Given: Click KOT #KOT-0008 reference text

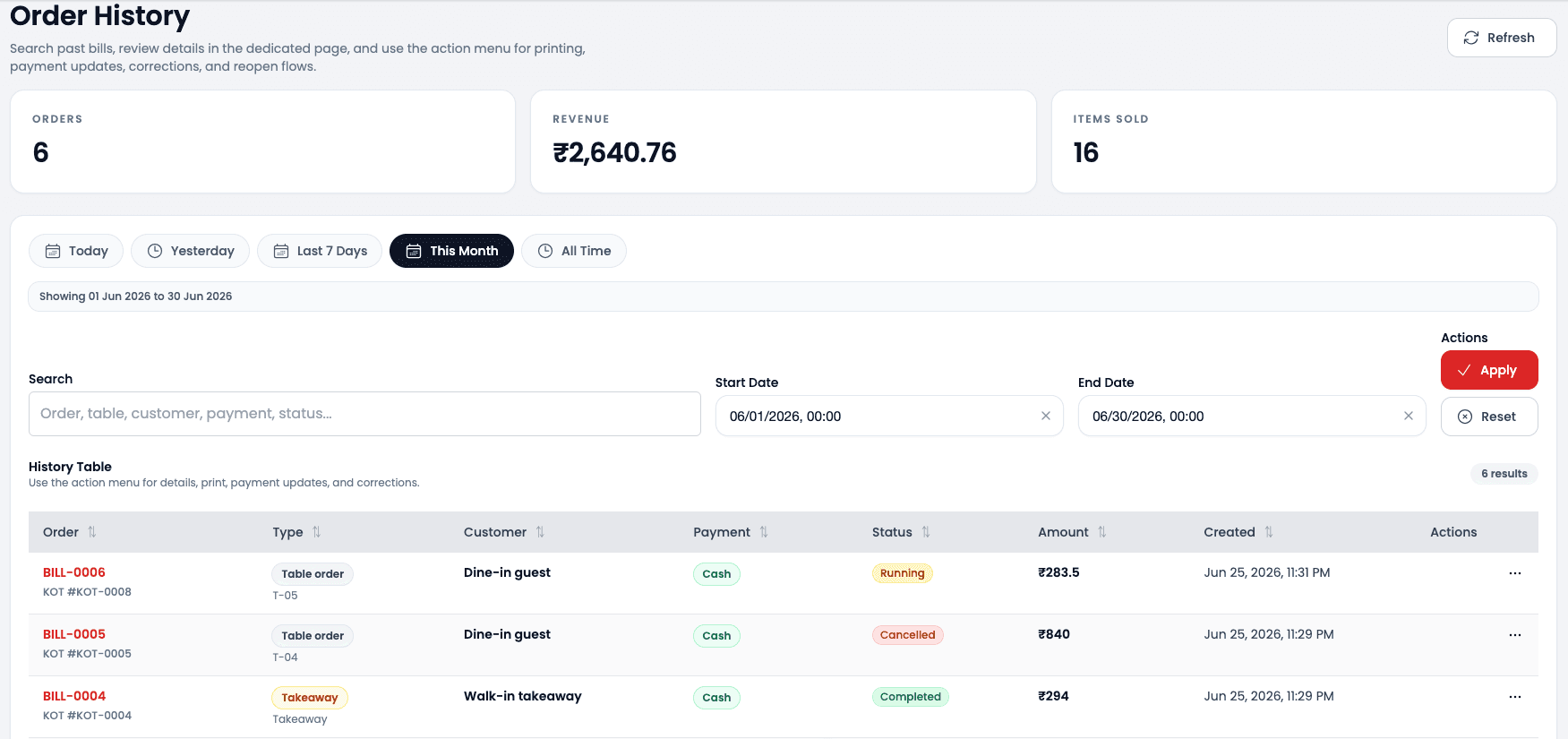Looking at the screenshot, I should click(87, 592).
